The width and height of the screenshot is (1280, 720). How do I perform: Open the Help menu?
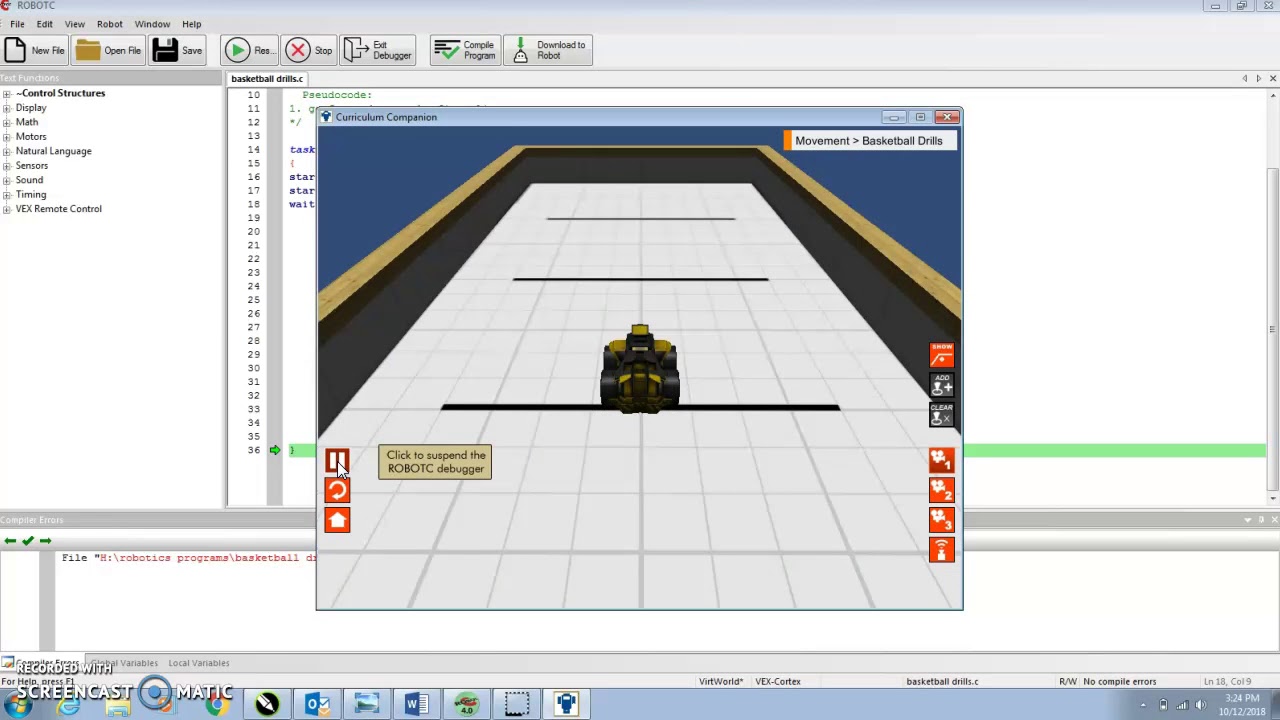click(192, 24)
